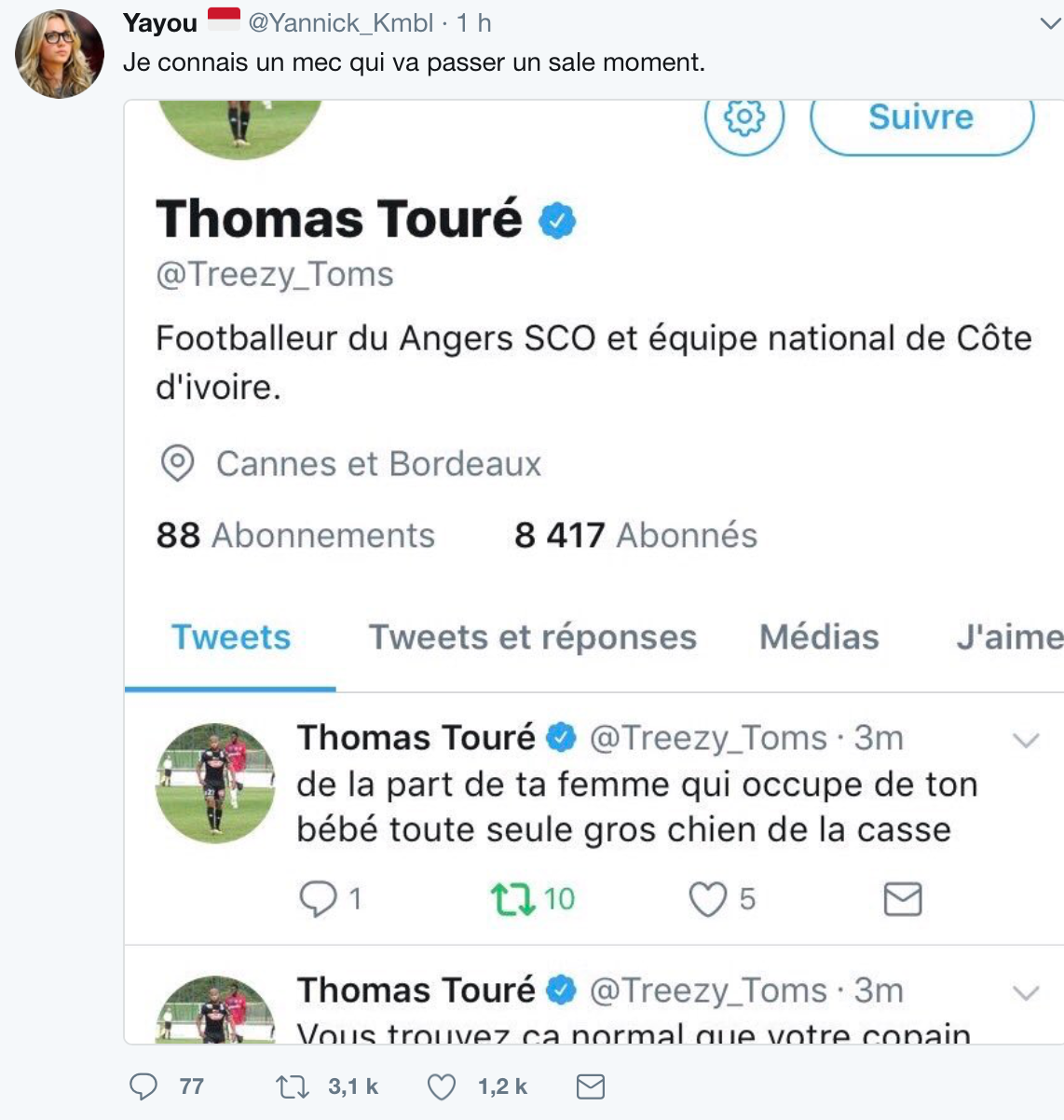The height and width of the screenshot is (1120, 1064).
Task: Retweet Yayou's tweet with 3,1 k retweets
Action: pyautogui.click(x=293, y=1086)
